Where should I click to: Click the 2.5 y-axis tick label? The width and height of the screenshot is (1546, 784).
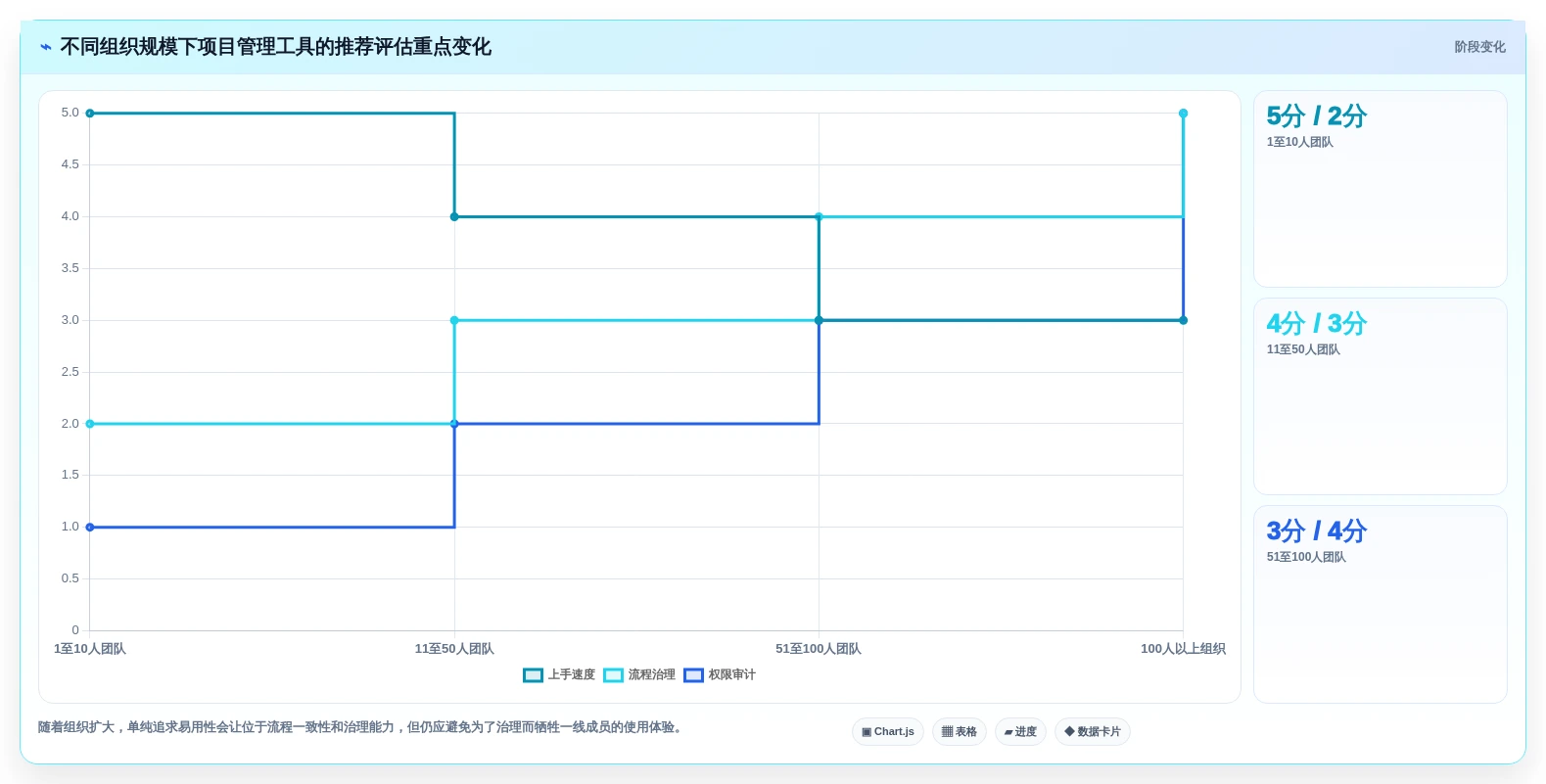point(70,372)
